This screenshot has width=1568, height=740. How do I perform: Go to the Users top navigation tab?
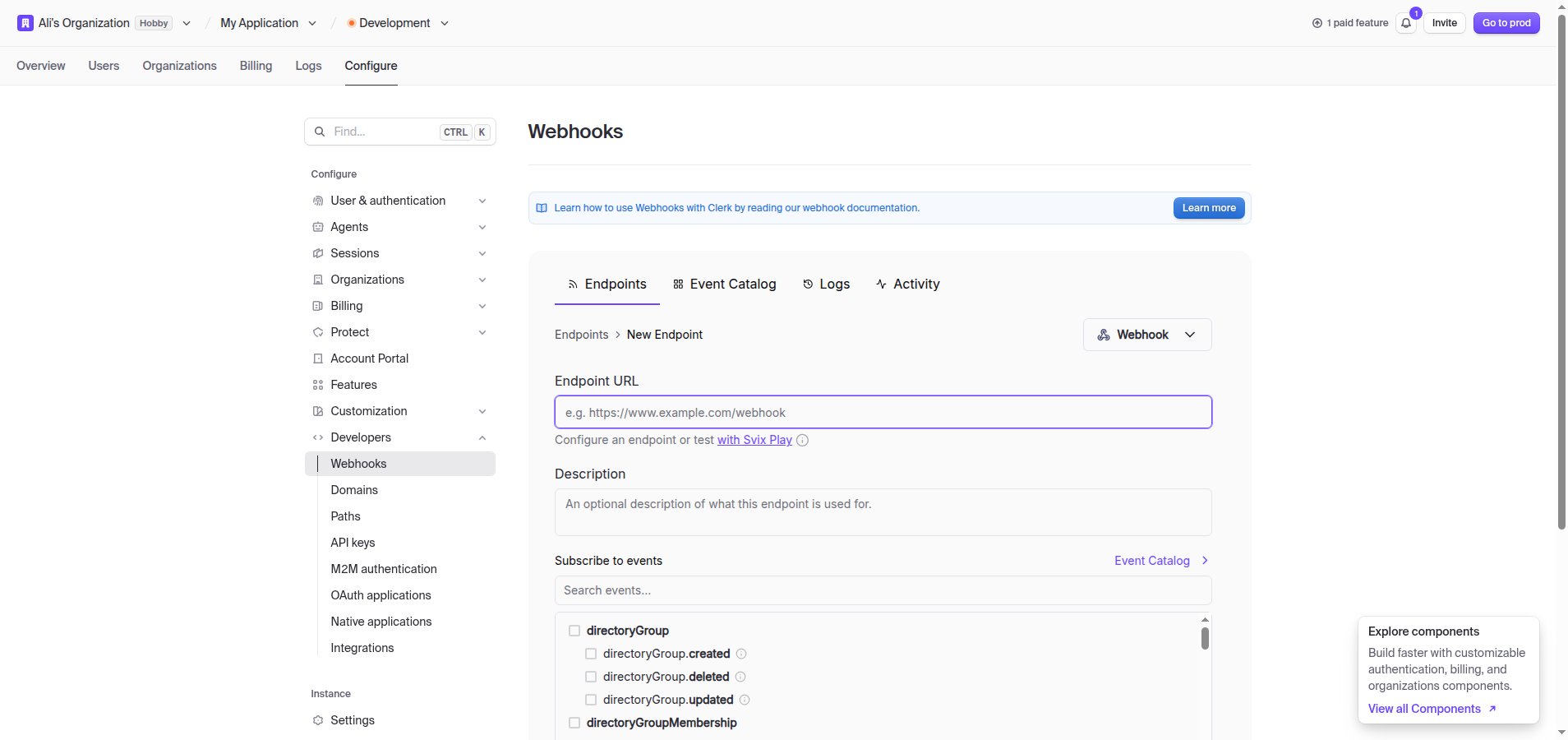tap(104, 66)
